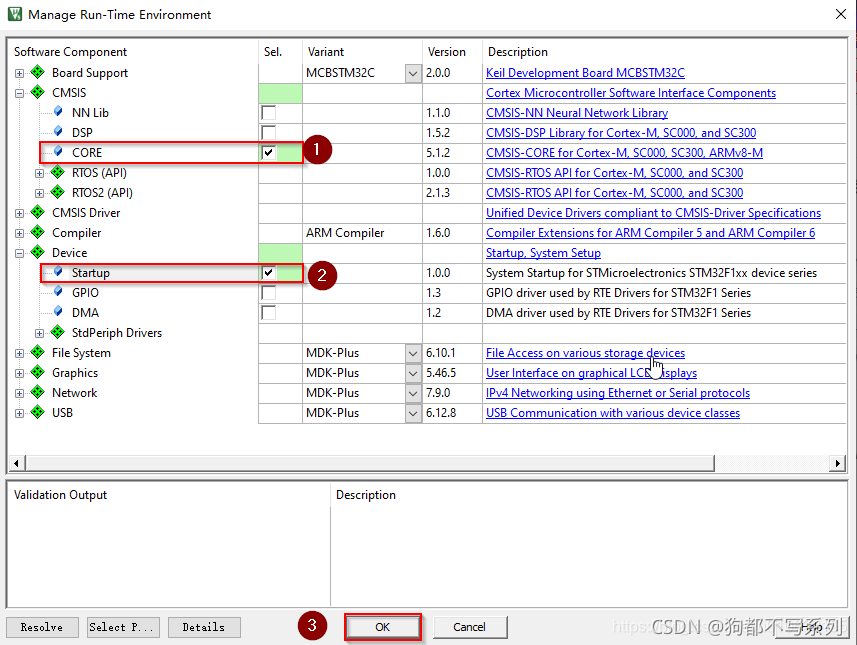Click the USB green diamond icon
The width and height of the screenshot is (857, 645).
(38, 412)
